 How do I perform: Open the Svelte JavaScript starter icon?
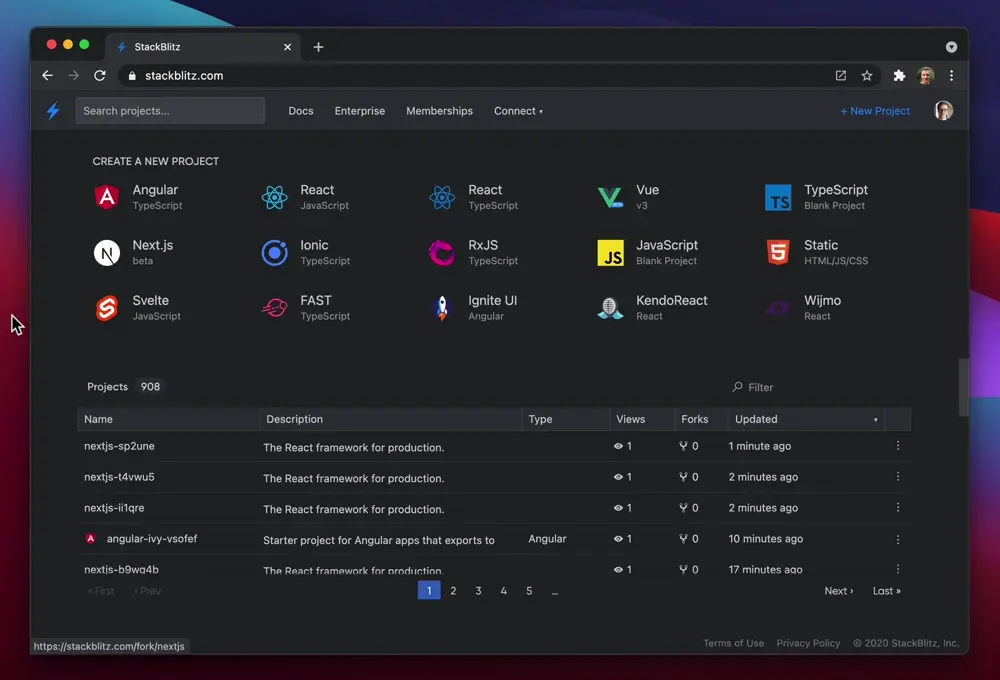pos(107,308)
